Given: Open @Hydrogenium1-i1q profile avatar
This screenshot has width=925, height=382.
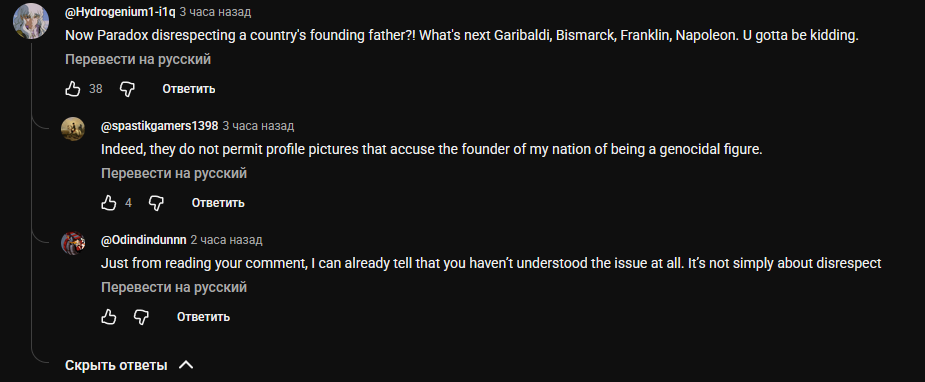Looking at the screenshot, I should point(31,21).
